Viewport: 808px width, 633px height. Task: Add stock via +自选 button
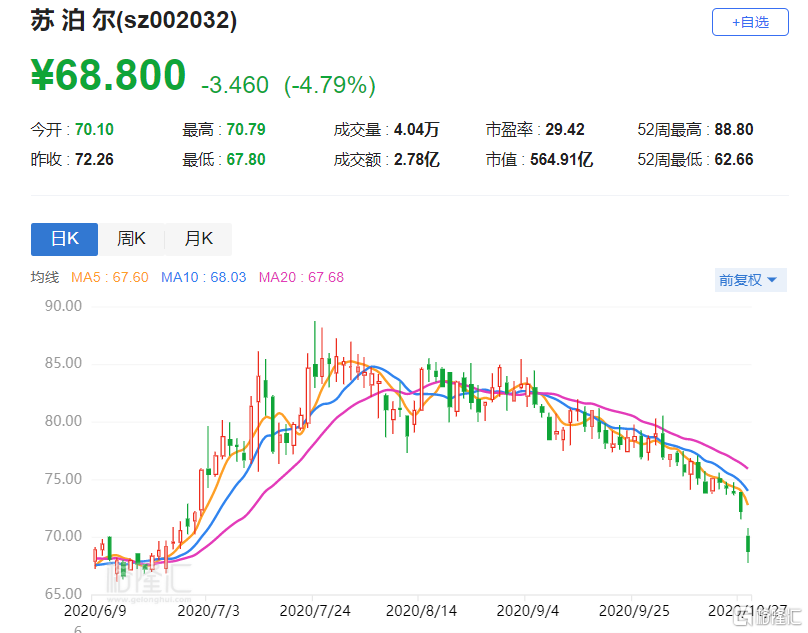point(750,22)
